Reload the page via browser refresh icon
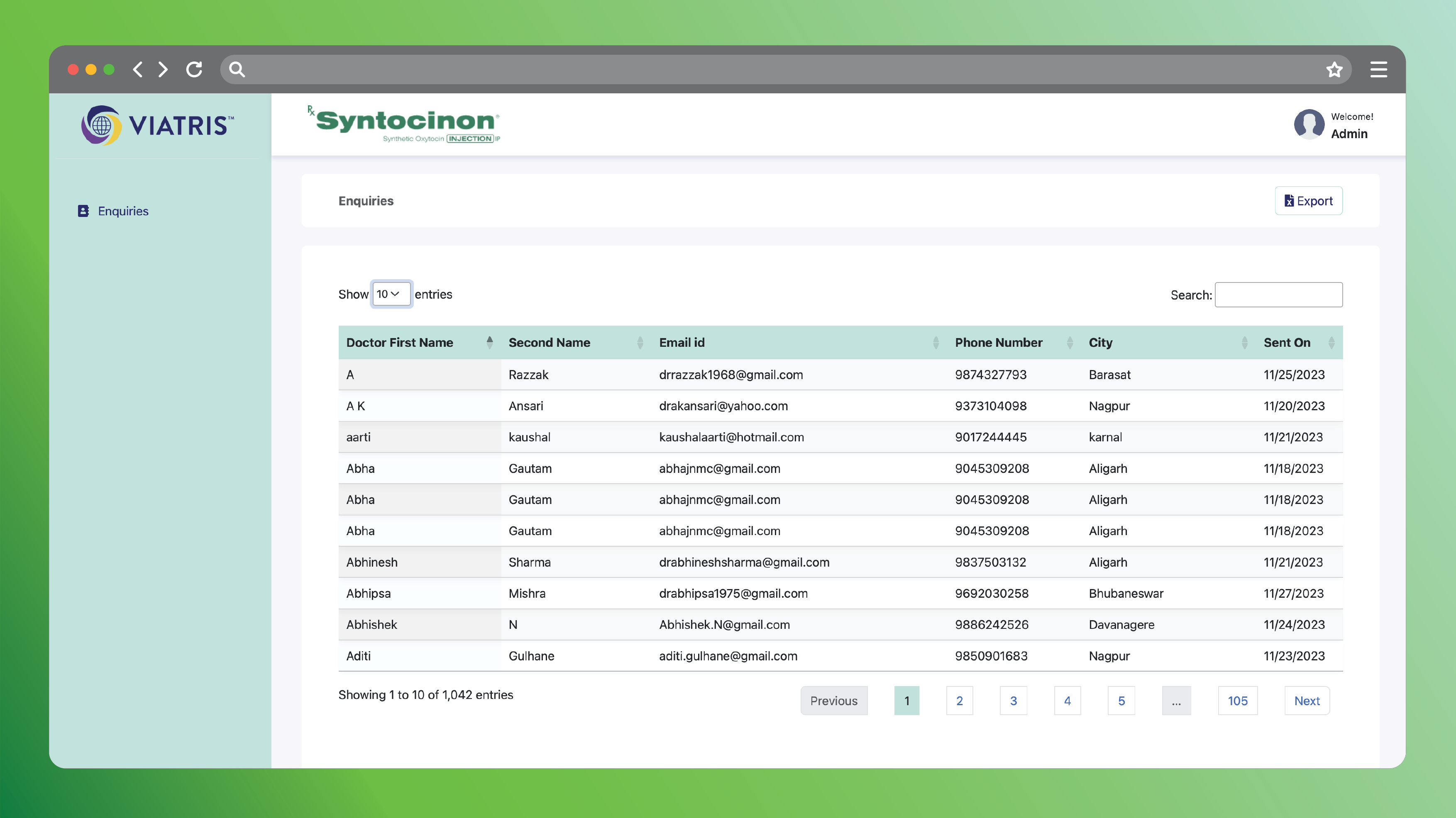 194,69
